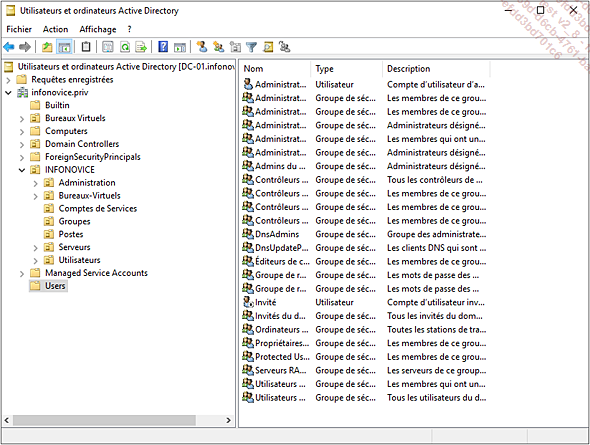Click the DnsAdmins group icon
Image resolution: width=590 pixels, height=445 pixels.
pos(248,234)
